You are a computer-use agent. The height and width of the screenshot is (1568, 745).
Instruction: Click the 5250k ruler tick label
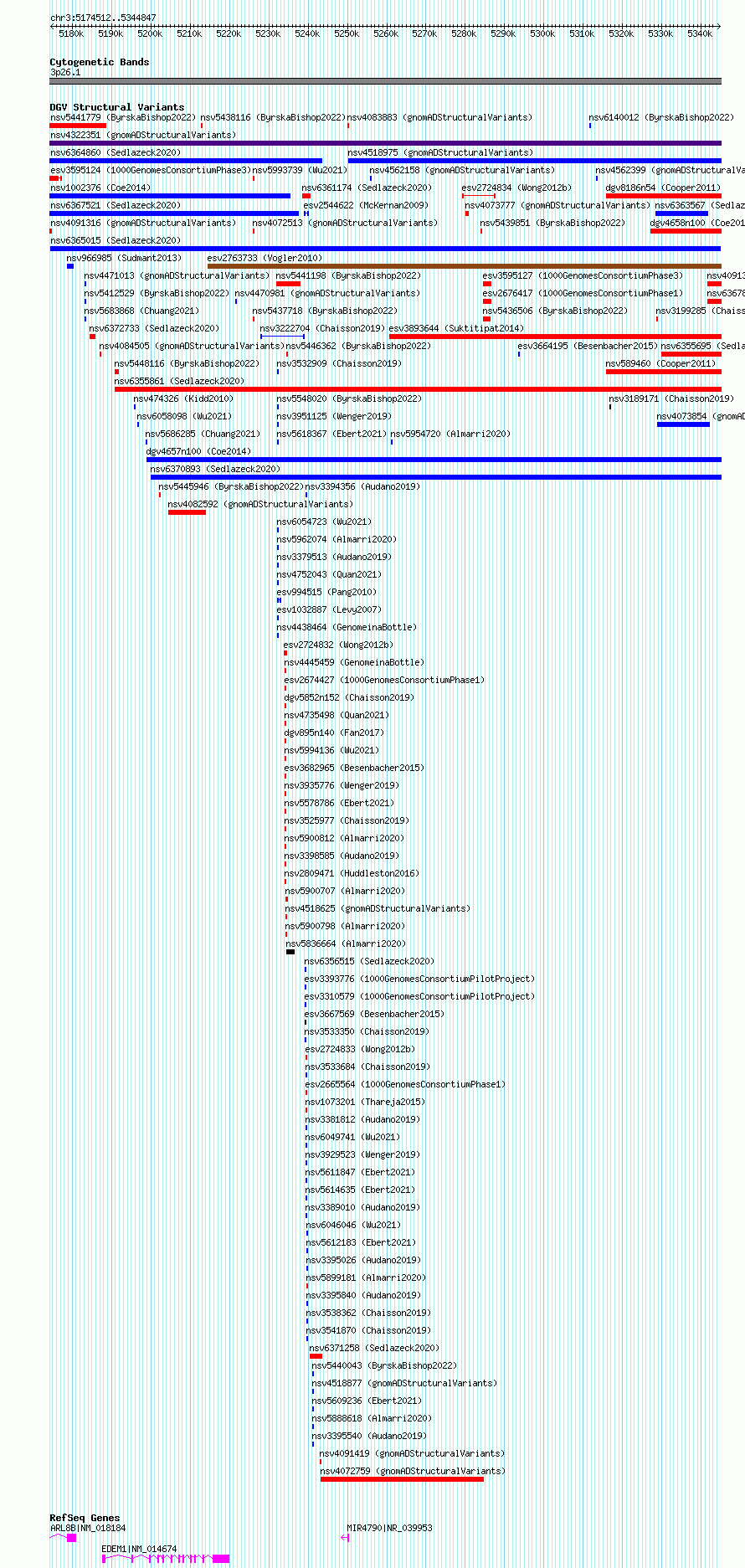tap(347, 34)
